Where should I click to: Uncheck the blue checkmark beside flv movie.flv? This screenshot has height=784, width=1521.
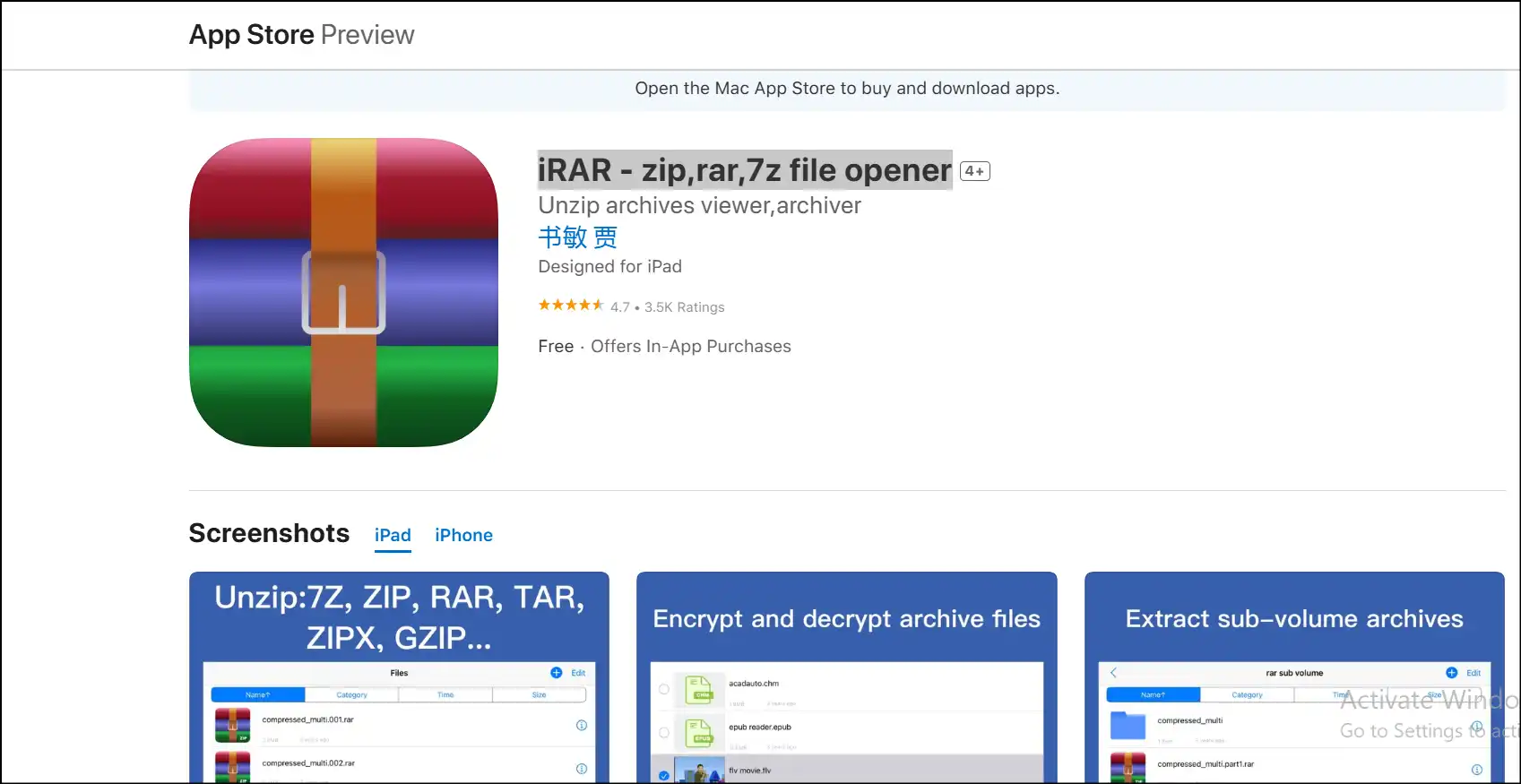[664, 775]
